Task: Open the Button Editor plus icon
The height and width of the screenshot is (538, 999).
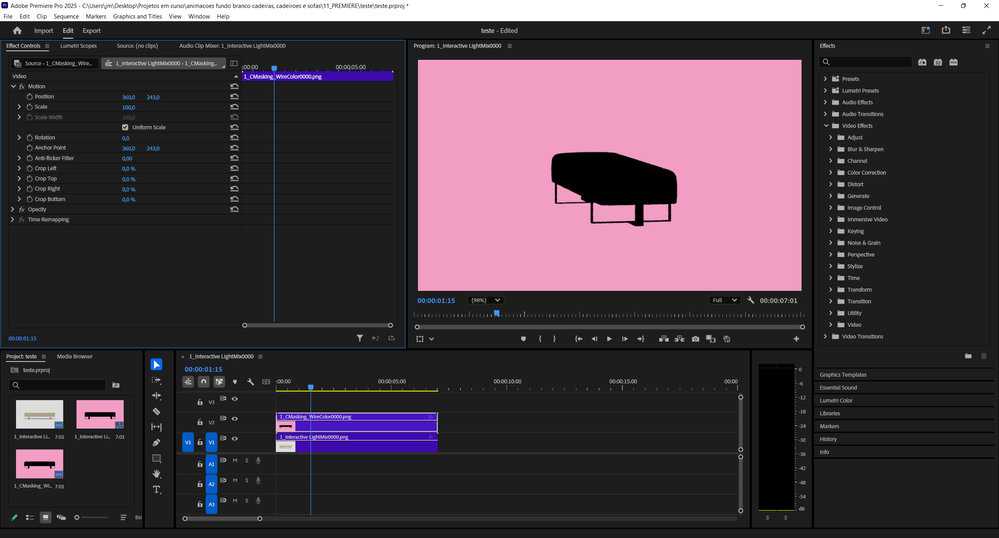Action: (796, 339)
